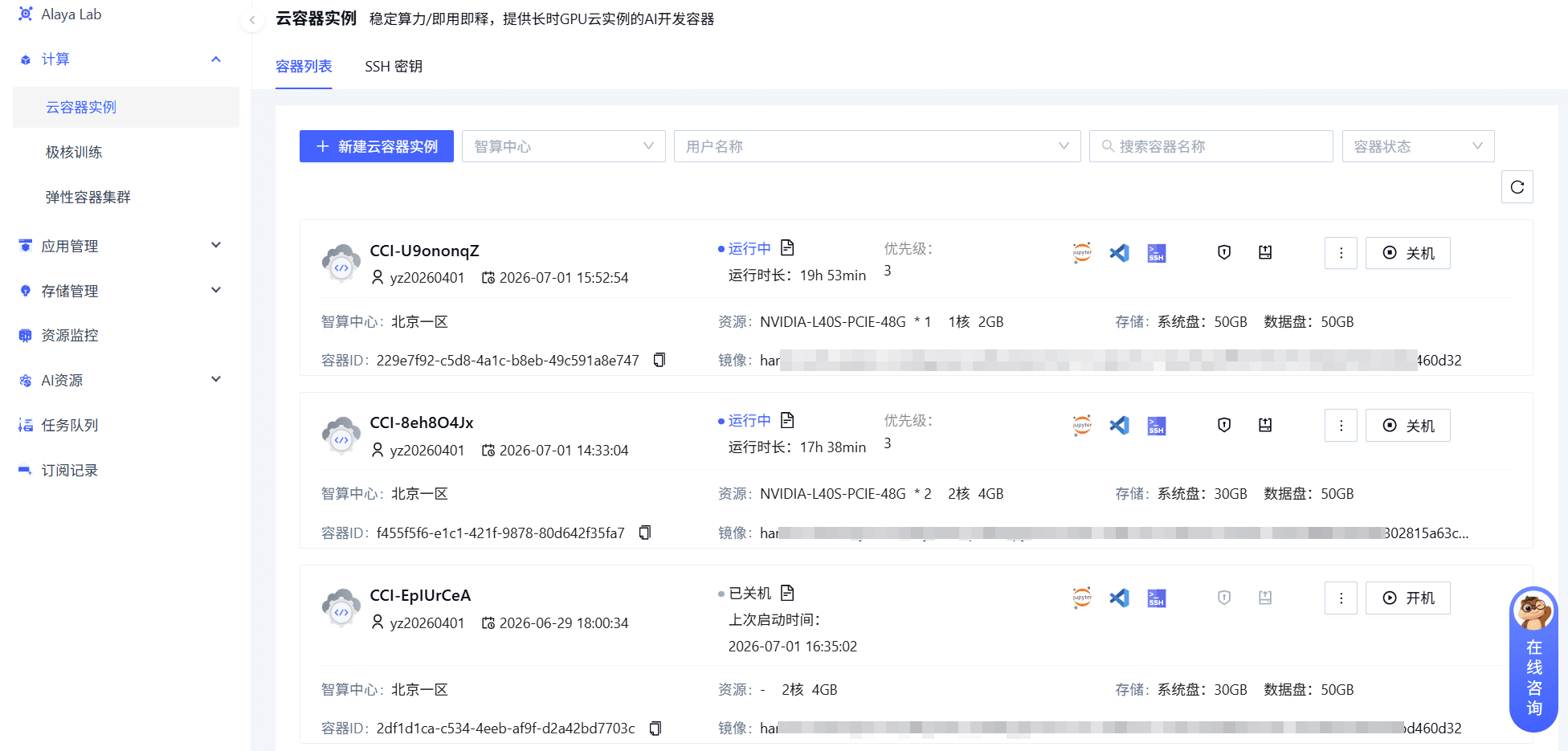Open Jupyter for CCI-U9ononqZ container
The width and height of the screenshot is (1568, 751).
[1082, 252]
